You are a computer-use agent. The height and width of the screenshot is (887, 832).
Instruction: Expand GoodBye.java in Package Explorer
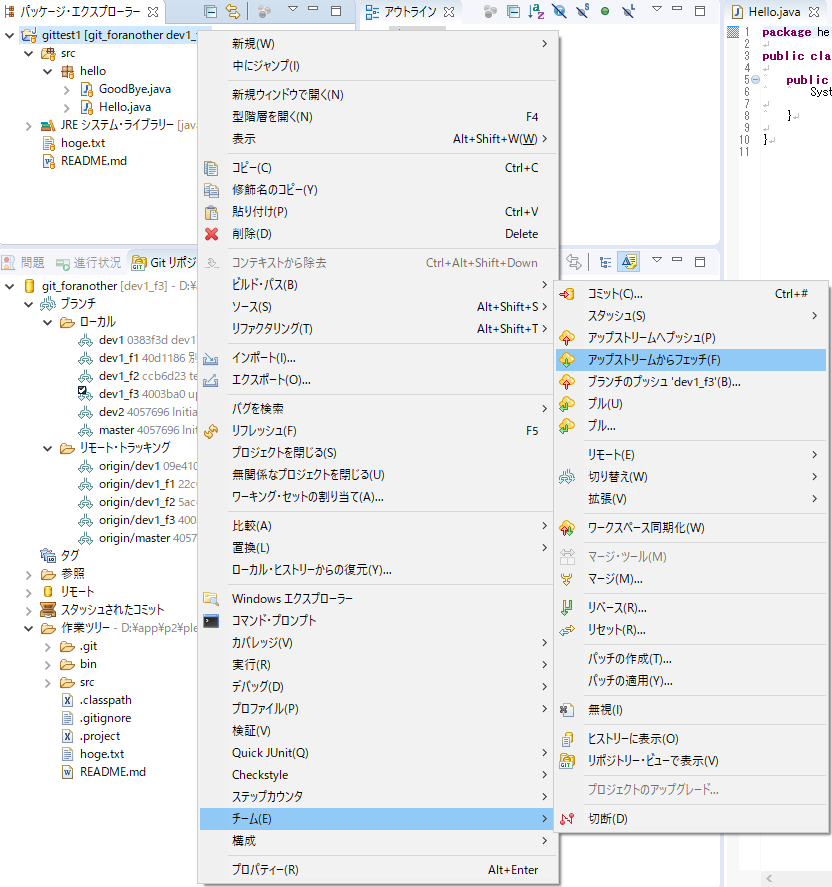click(x=67, y=89)
